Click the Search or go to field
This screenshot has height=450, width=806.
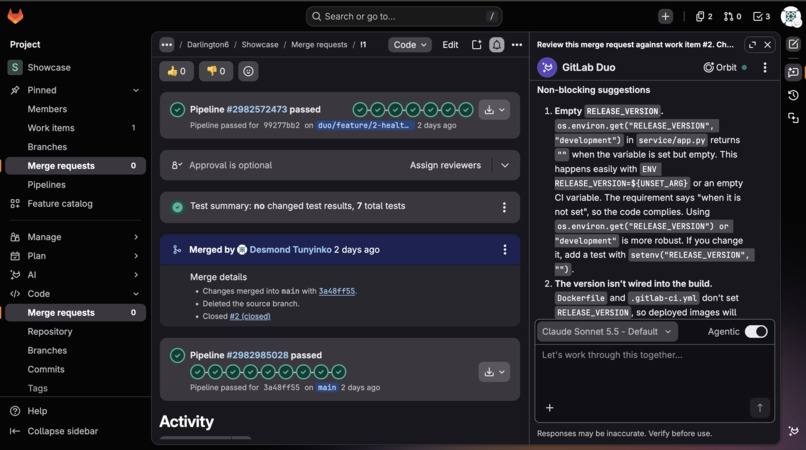[x=404, y=16]
